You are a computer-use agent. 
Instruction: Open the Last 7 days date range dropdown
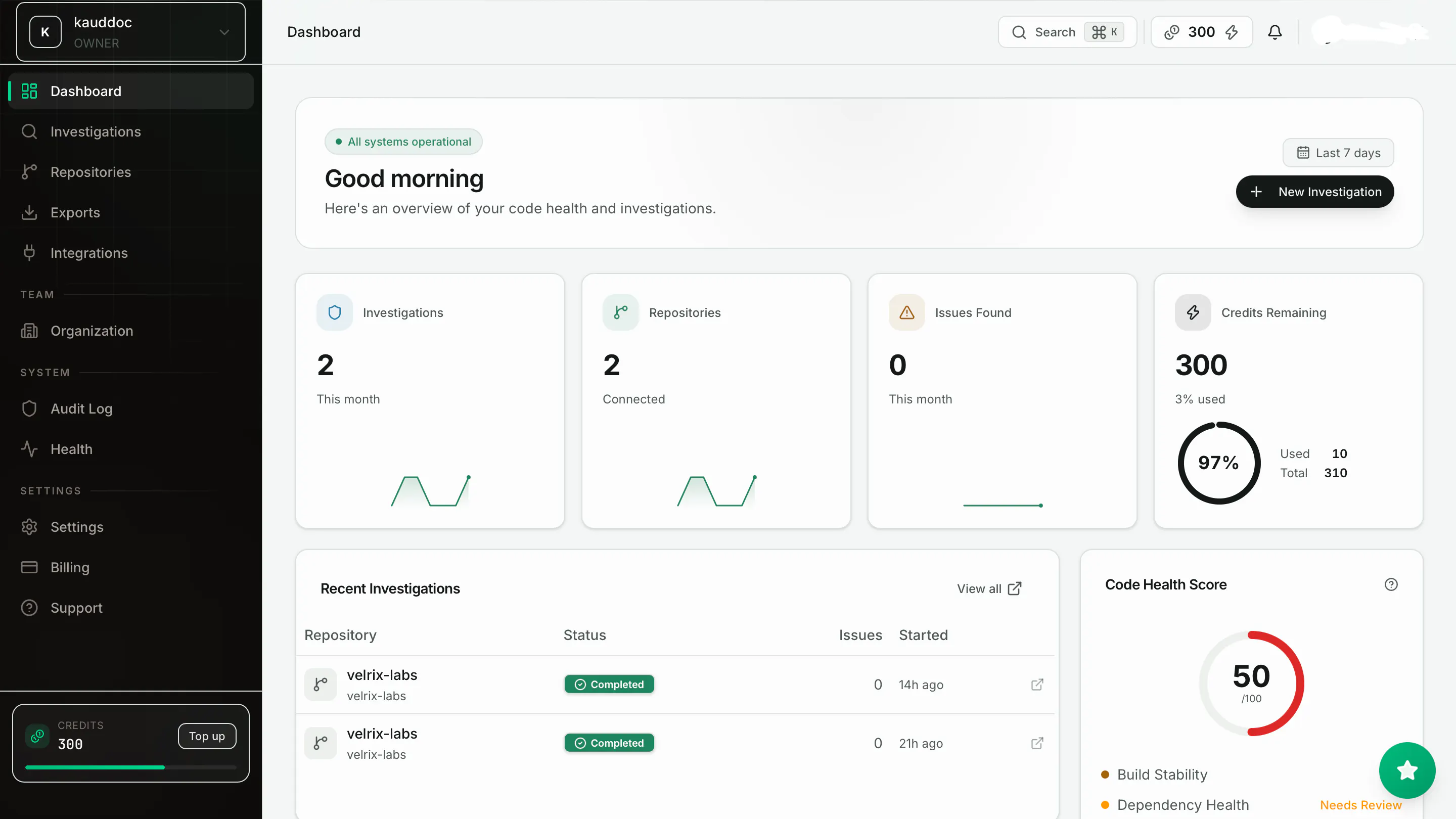(x=1338, y=153)
